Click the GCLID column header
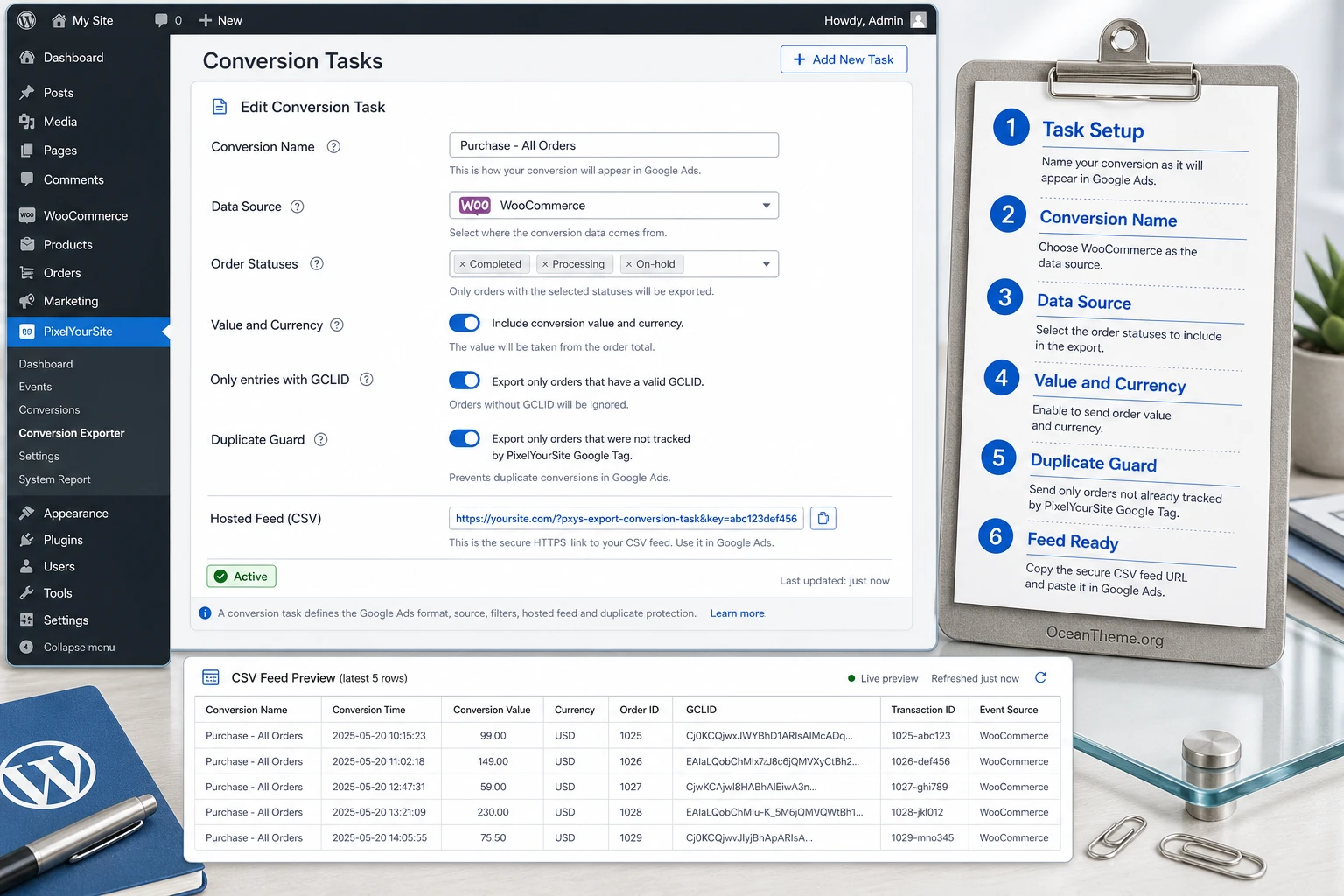 point(701,710)
